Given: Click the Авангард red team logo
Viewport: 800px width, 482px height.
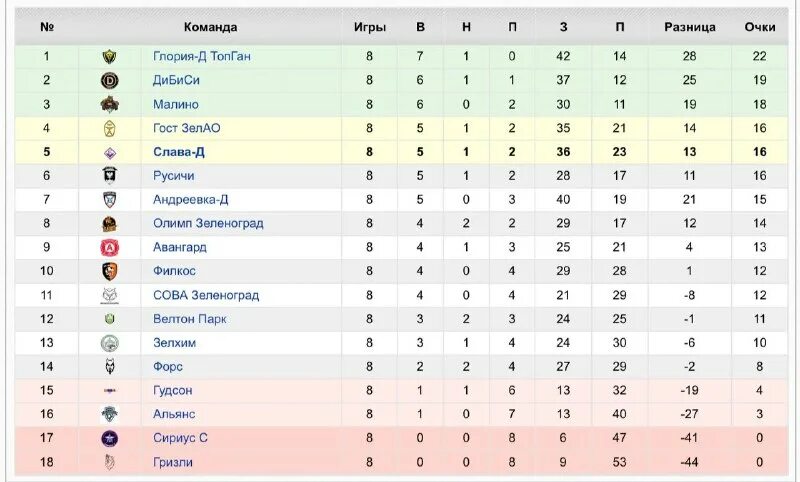Looking at the screenshot, I should point(109,247).
